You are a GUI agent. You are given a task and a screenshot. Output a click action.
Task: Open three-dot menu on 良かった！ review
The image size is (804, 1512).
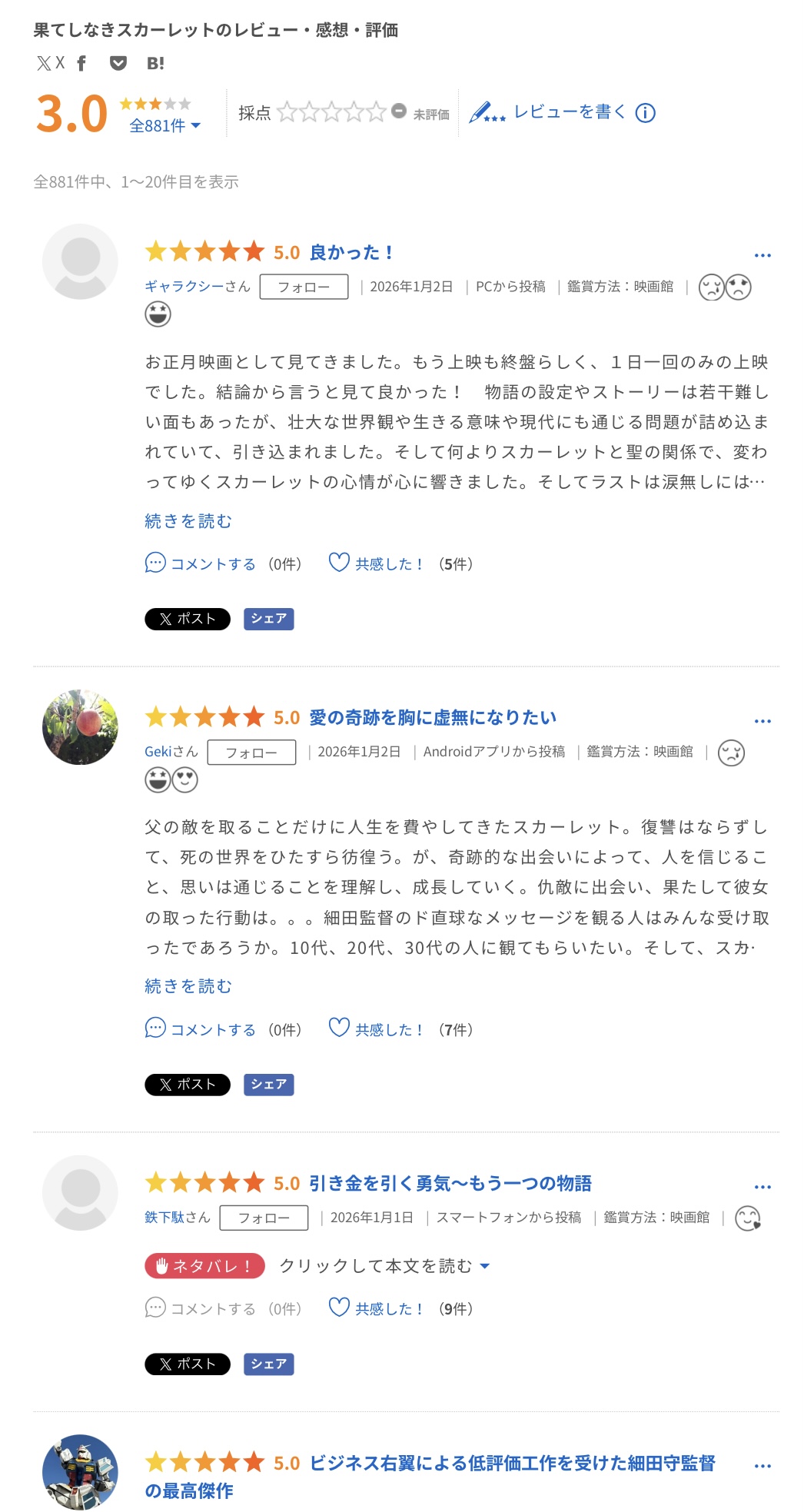(x=762, y=255)
